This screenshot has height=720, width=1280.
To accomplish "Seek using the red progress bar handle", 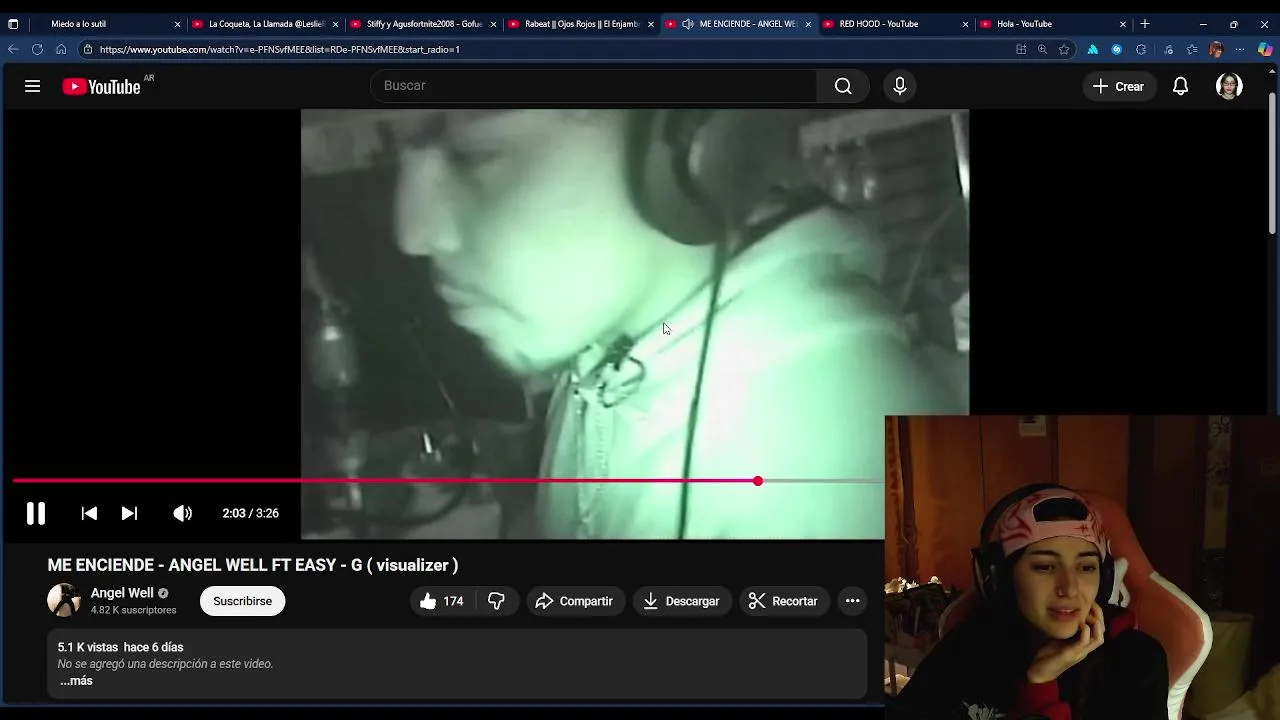I will [x=758, y=481].
